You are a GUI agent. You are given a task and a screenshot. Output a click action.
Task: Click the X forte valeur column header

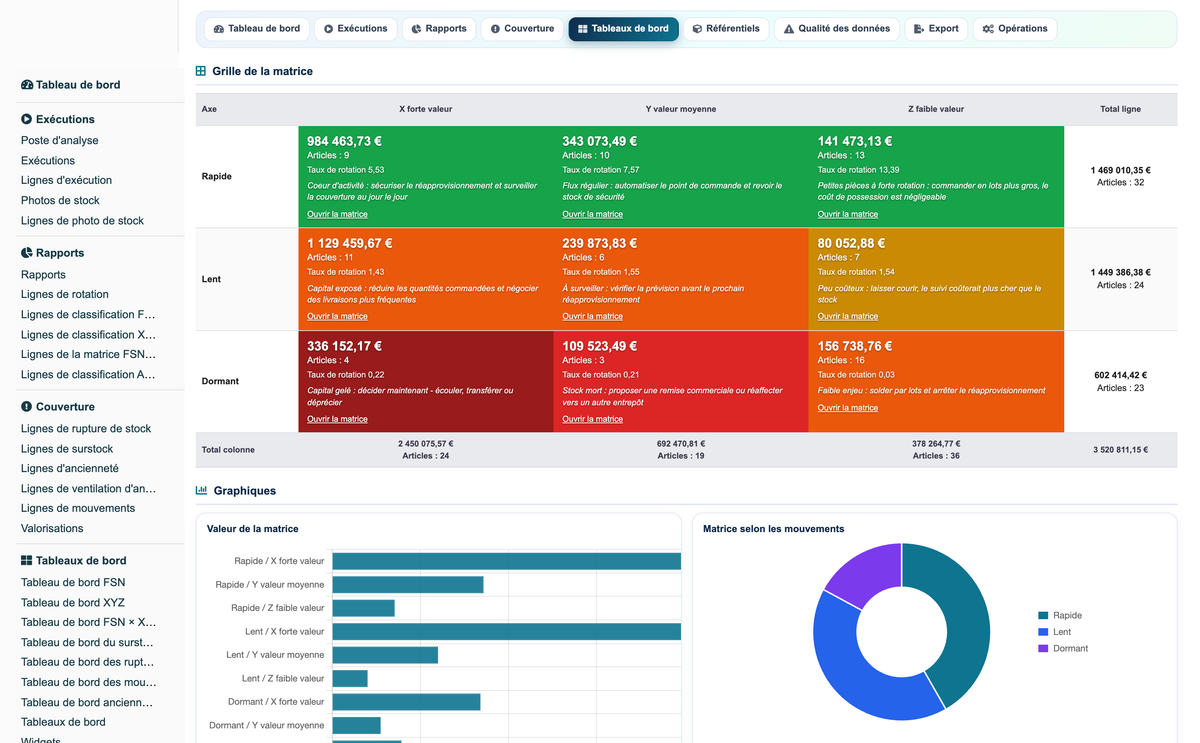(x=426, y=109)
